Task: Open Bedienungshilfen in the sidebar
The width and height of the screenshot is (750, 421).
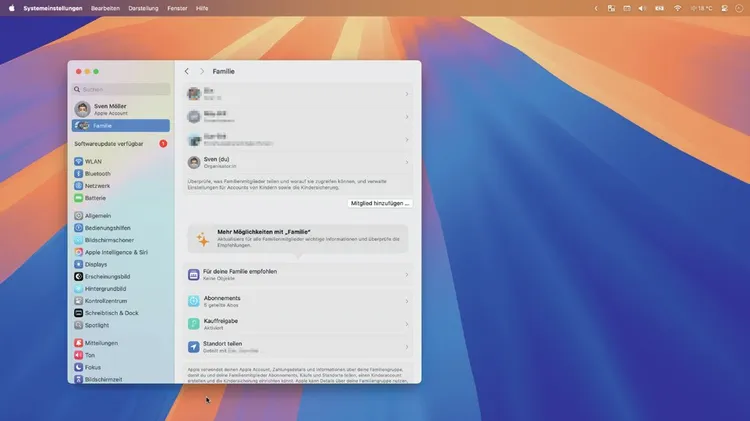Action: pyautogui.click(x=121, y=228)
